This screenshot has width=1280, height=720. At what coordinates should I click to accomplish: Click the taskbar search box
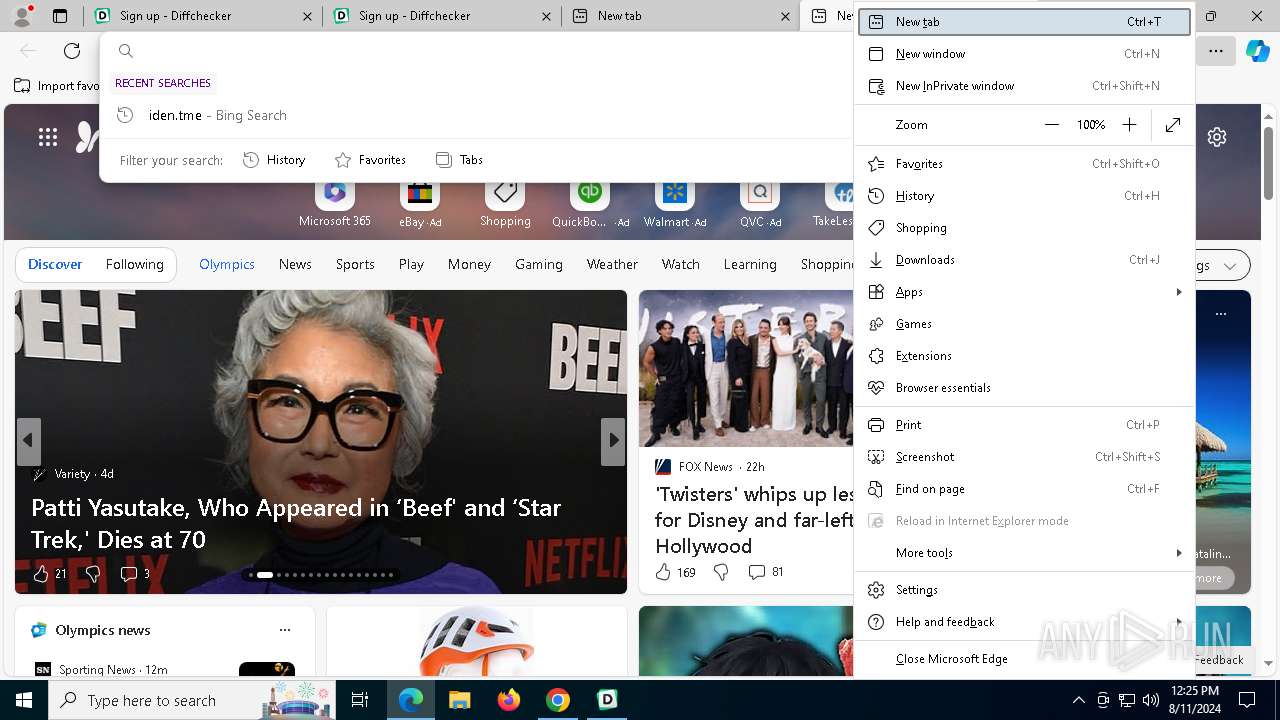tap(192, 700)
